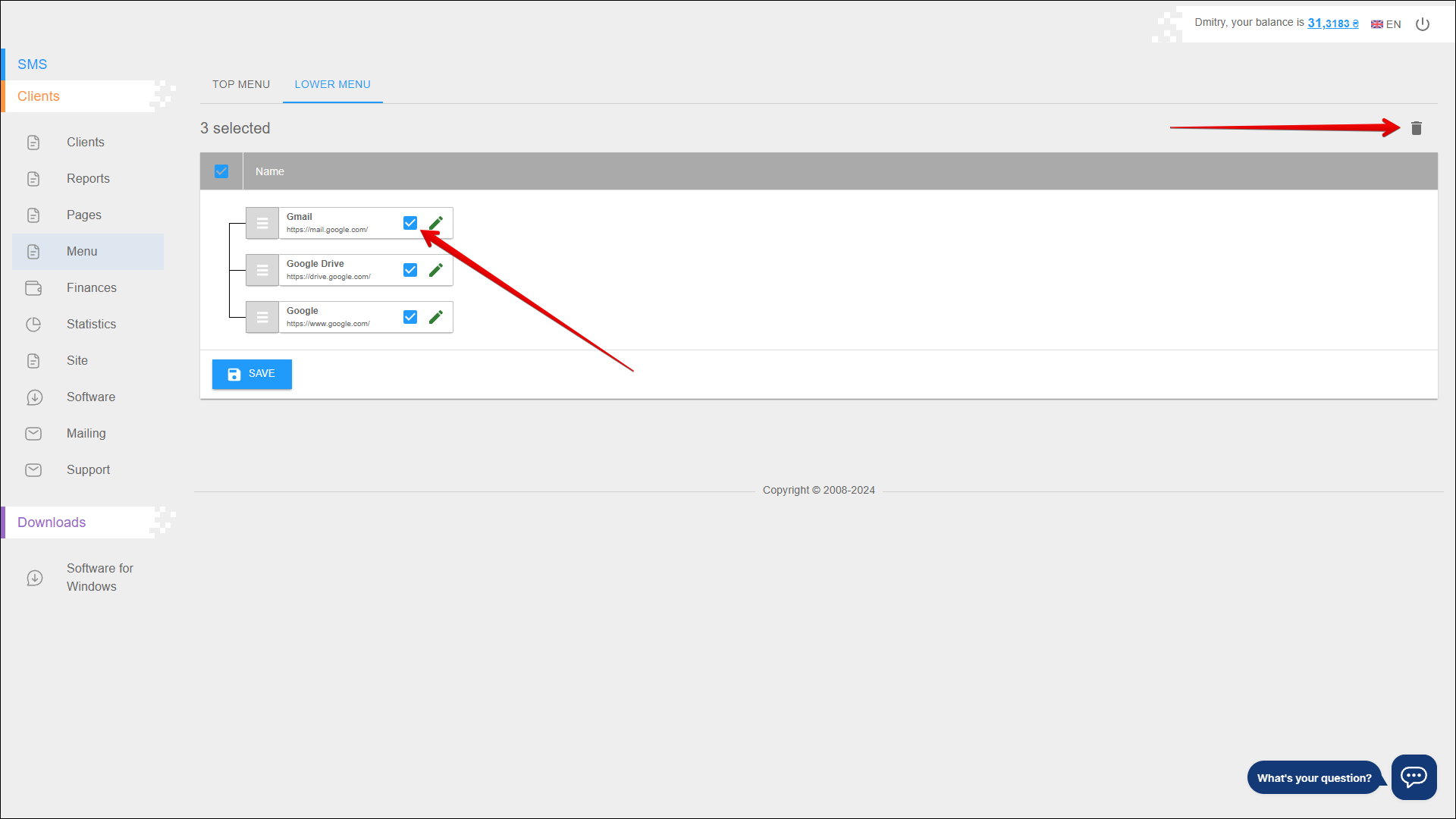Click the trash delete icon
1456x819 pixels.
point(1416,128)
